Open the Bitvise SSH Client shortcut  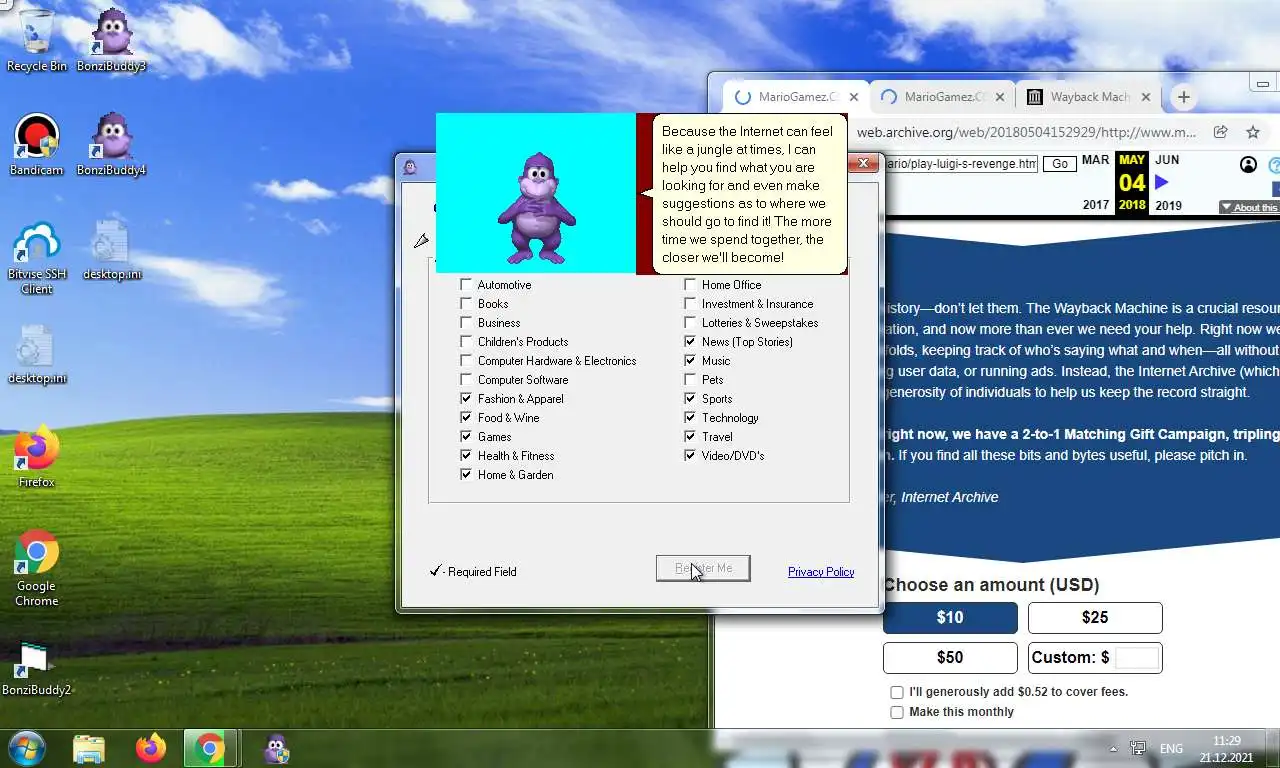pyautogui.click(x=37, y=258)
